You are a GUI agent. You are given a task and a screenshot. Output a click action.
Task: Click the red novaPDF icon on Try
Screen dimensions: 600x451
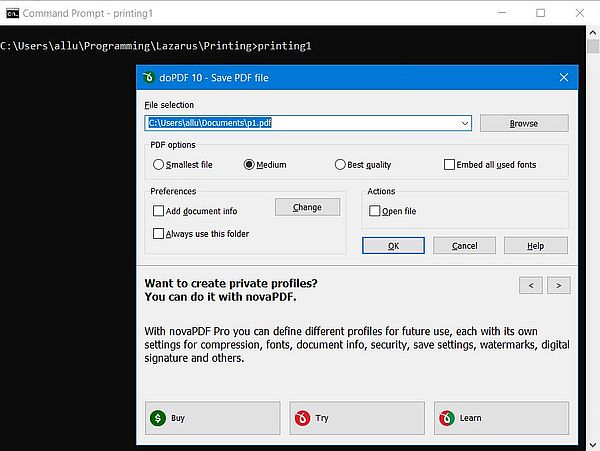302,418
